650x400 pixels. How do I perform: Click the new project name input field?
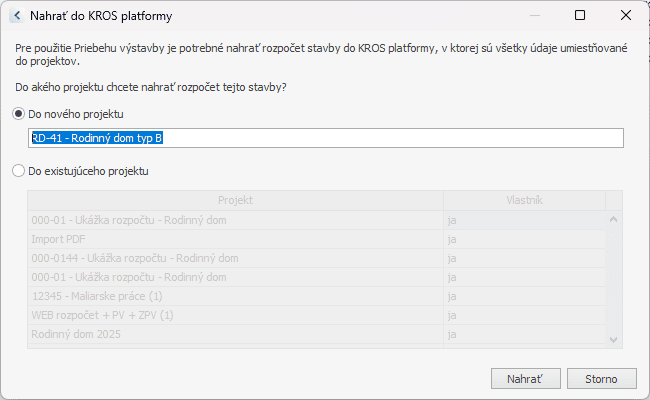click(326, 138)
